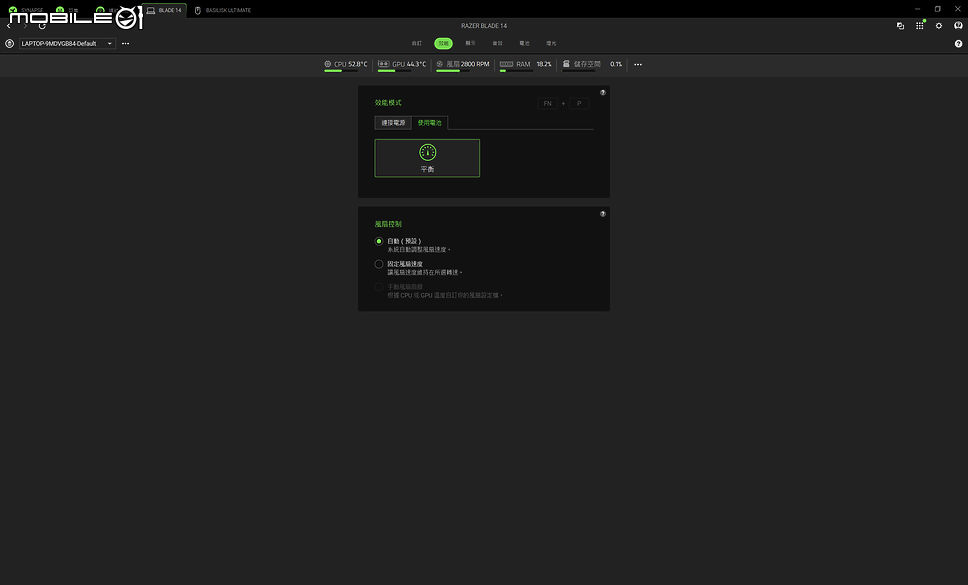
Task: Open the 自訂 customize tab
Action: (417, 43)
